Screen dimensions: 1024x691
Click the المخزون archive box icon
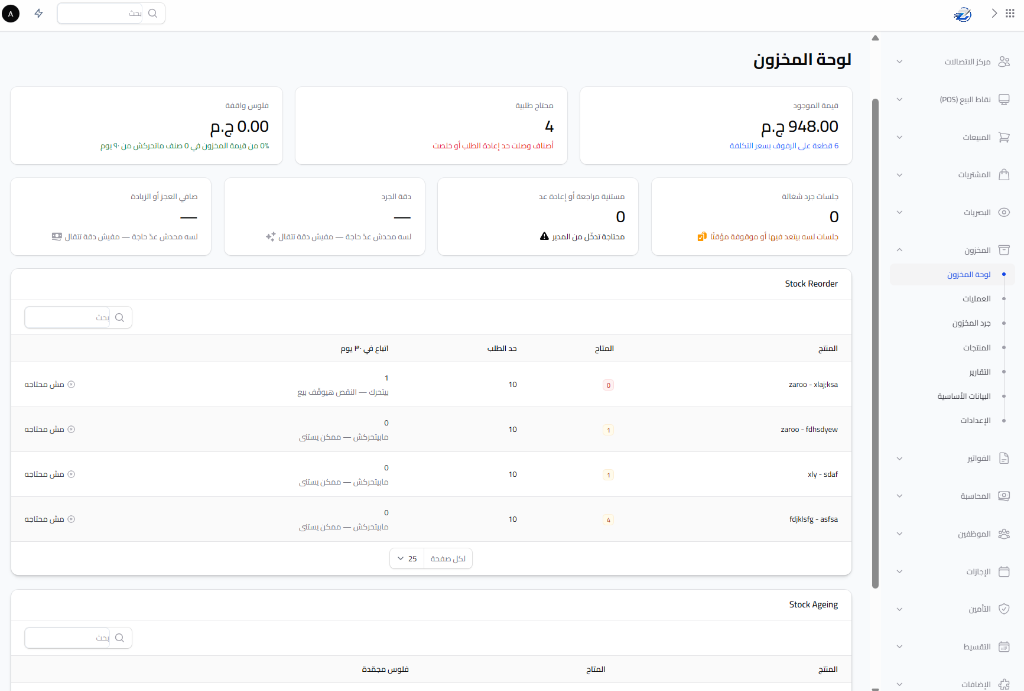pyautogui.click(x=1004, y=250)
